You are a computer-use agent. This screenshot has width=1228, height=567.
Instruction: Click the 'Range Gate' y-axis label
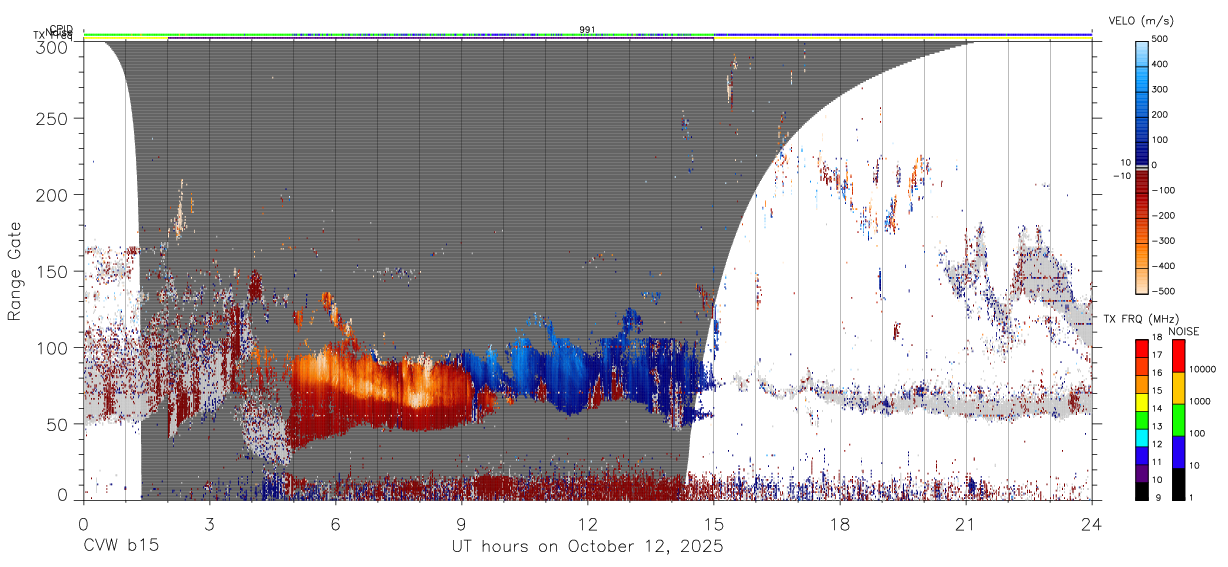pos(15,270)
